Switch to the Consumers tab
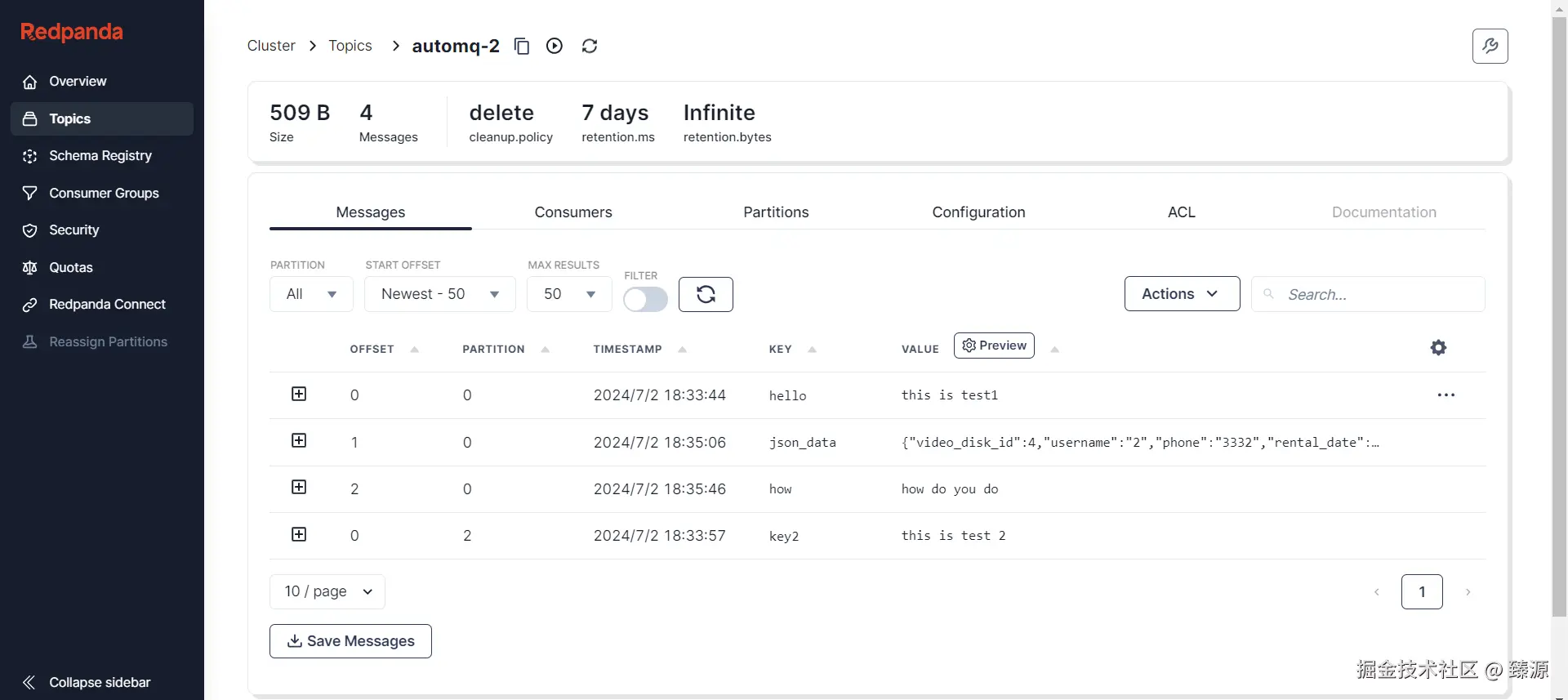This screenshot has height=700, width=1568. (x=573, y=212)
